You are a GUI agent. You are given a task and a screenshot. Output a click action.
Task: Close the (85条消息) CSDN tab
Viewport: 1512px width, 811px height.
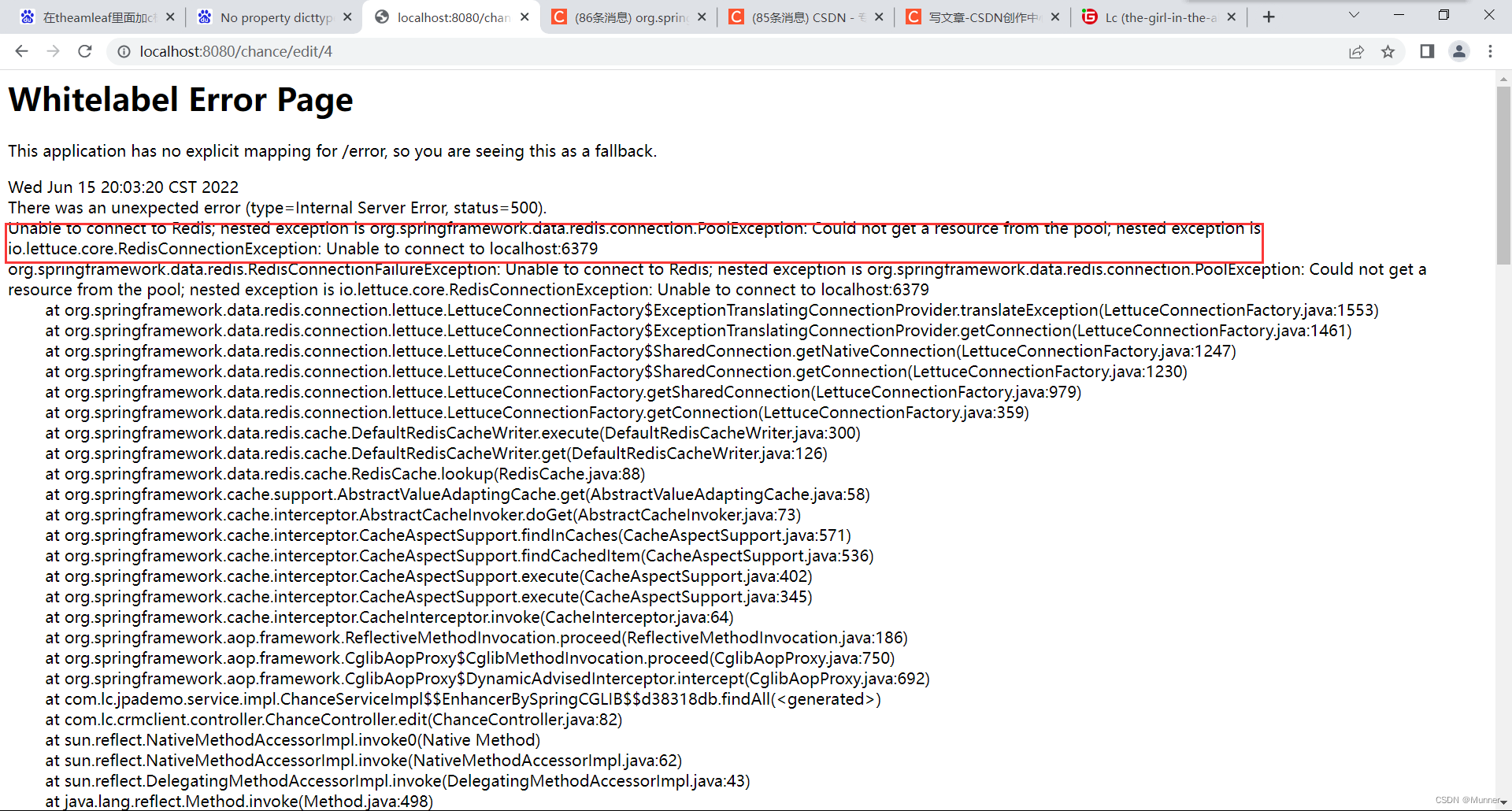pyautogui.click(x=879, y=16)
